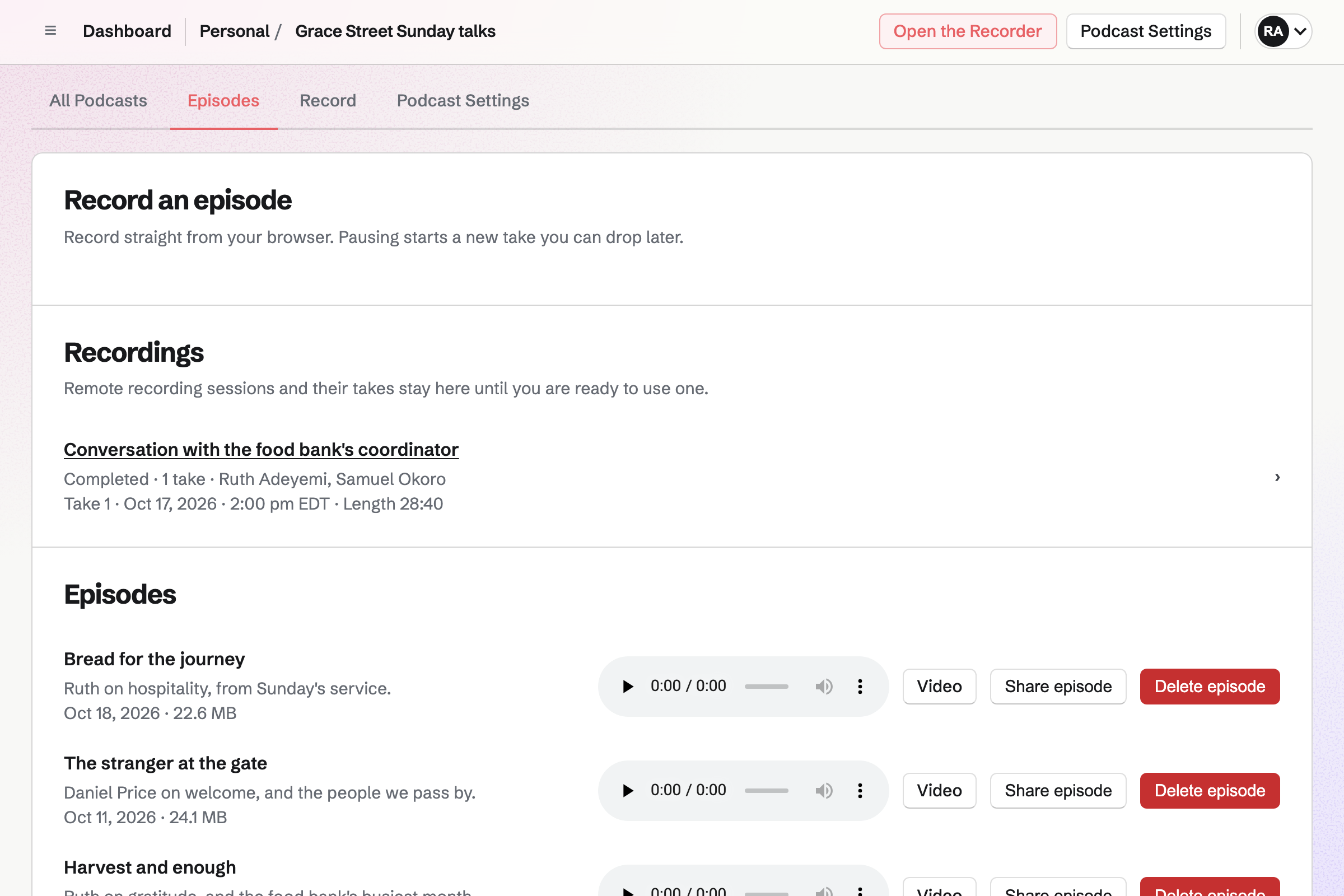Click the Record an episode heading
Image resolution: width=1344 pixels, height=896 pixels.
click(178, 200)
